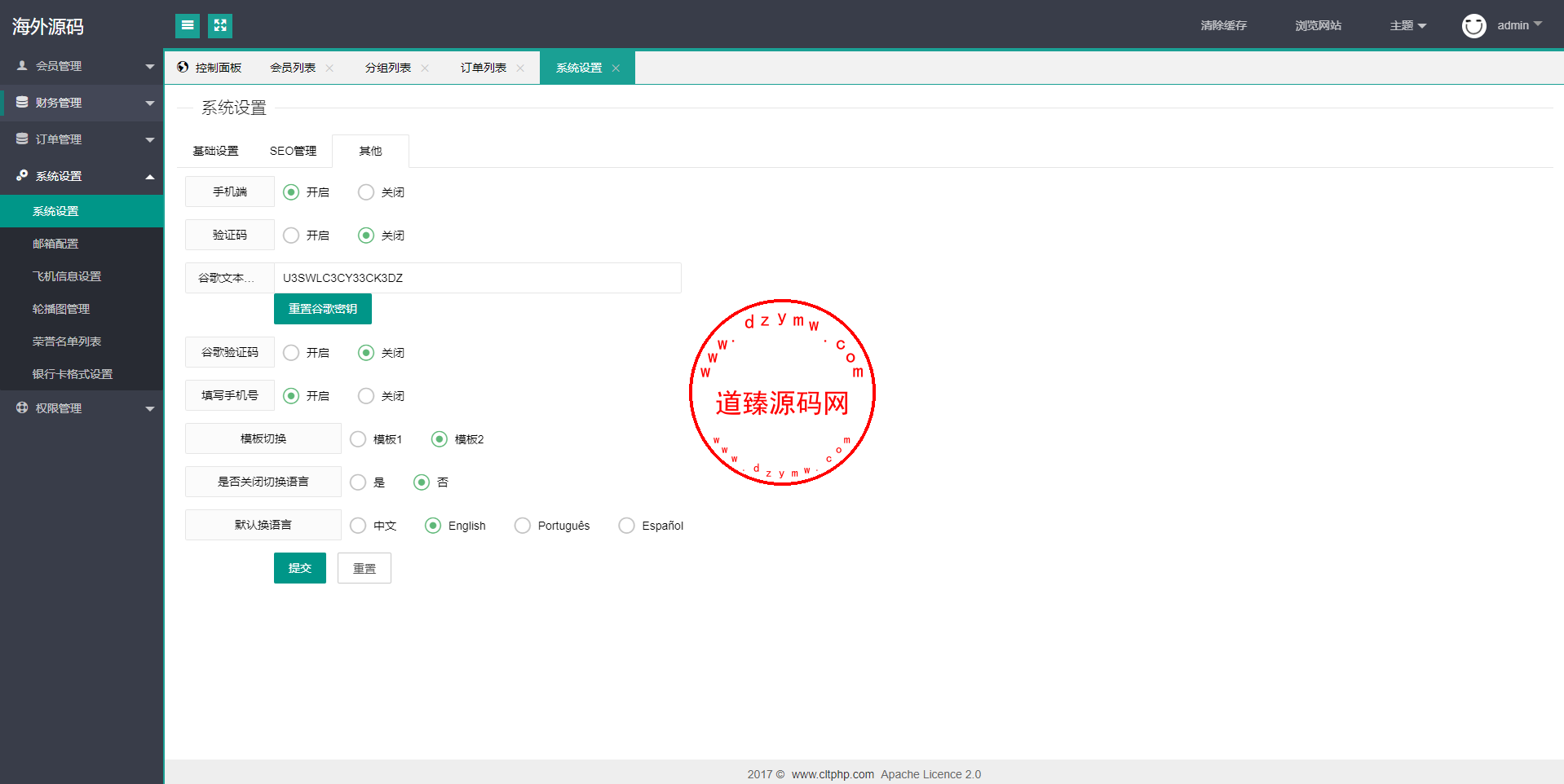
Task: Choose 模板2 template radio
Action: [440, 439]
